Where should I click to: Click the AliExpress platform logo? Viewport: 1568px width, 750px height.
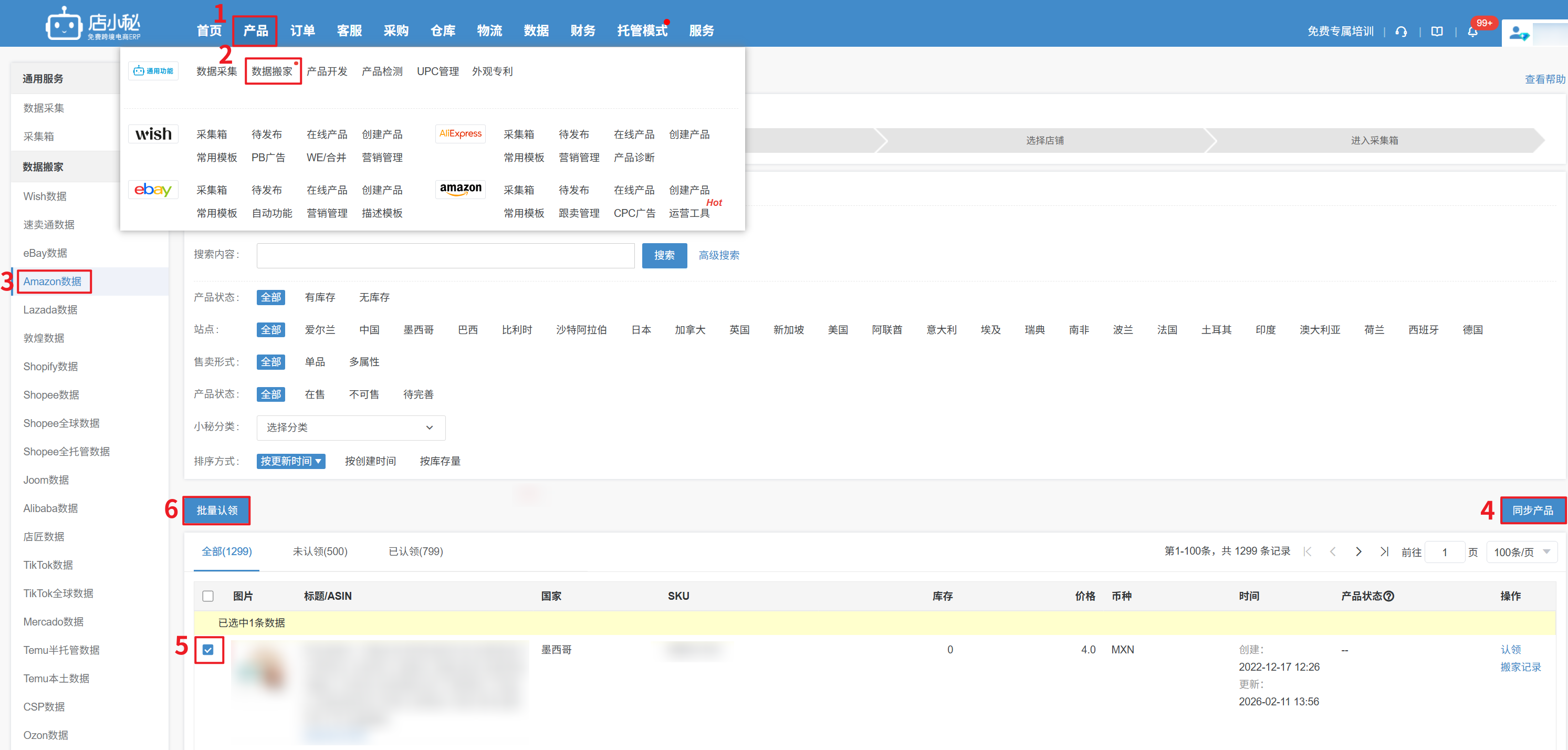pyautogui.click(x=460, y=134)
